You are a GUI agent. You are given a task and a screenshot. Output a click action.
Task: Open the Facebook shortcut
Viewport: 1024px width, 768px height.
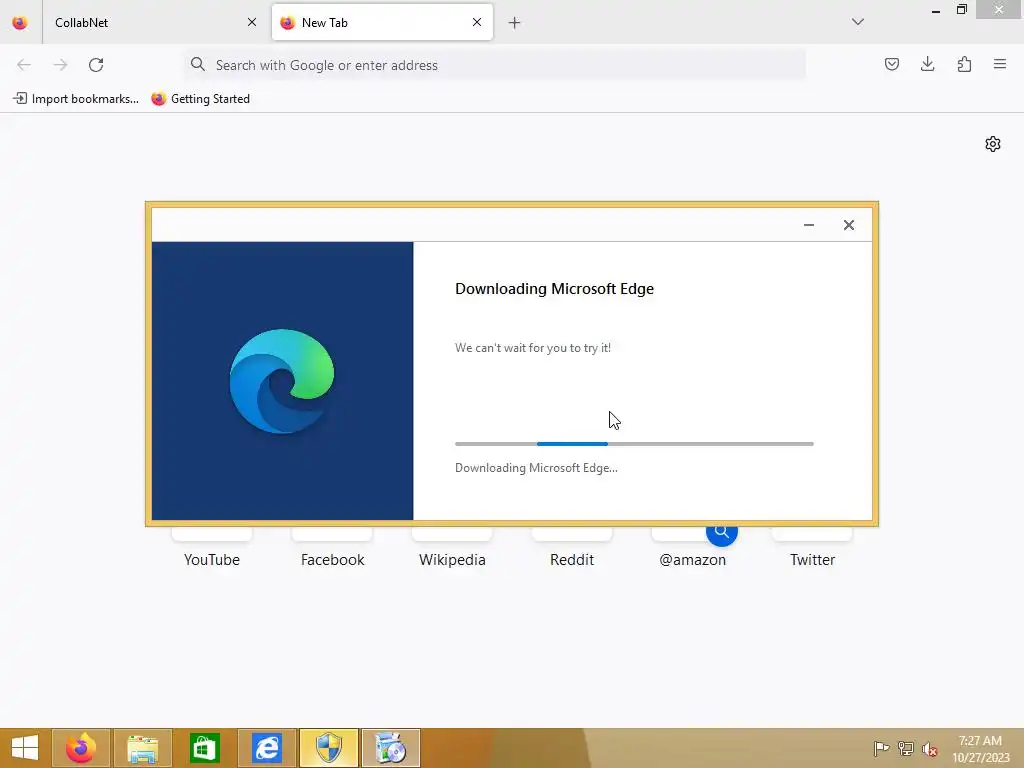332,547
